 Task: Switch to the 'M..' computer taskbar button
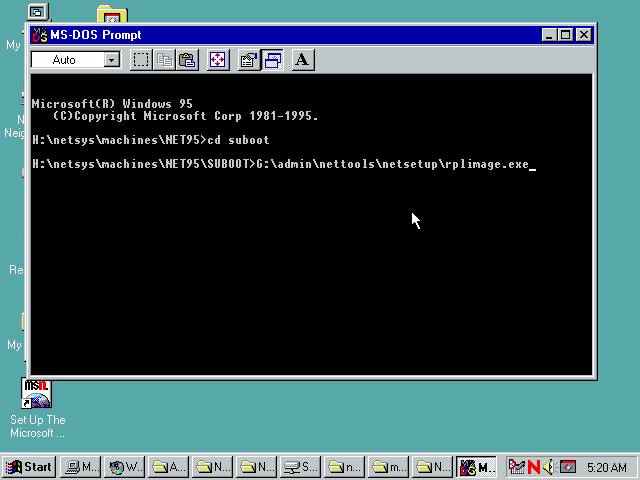click(80, 467)
